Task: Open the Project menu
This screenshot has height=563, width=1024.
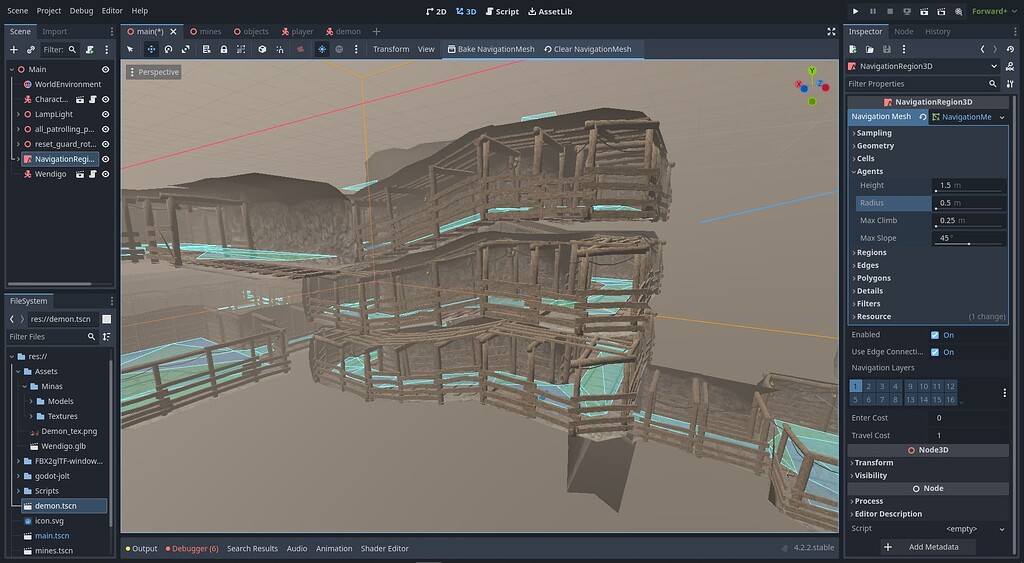Action: point(48,11)
